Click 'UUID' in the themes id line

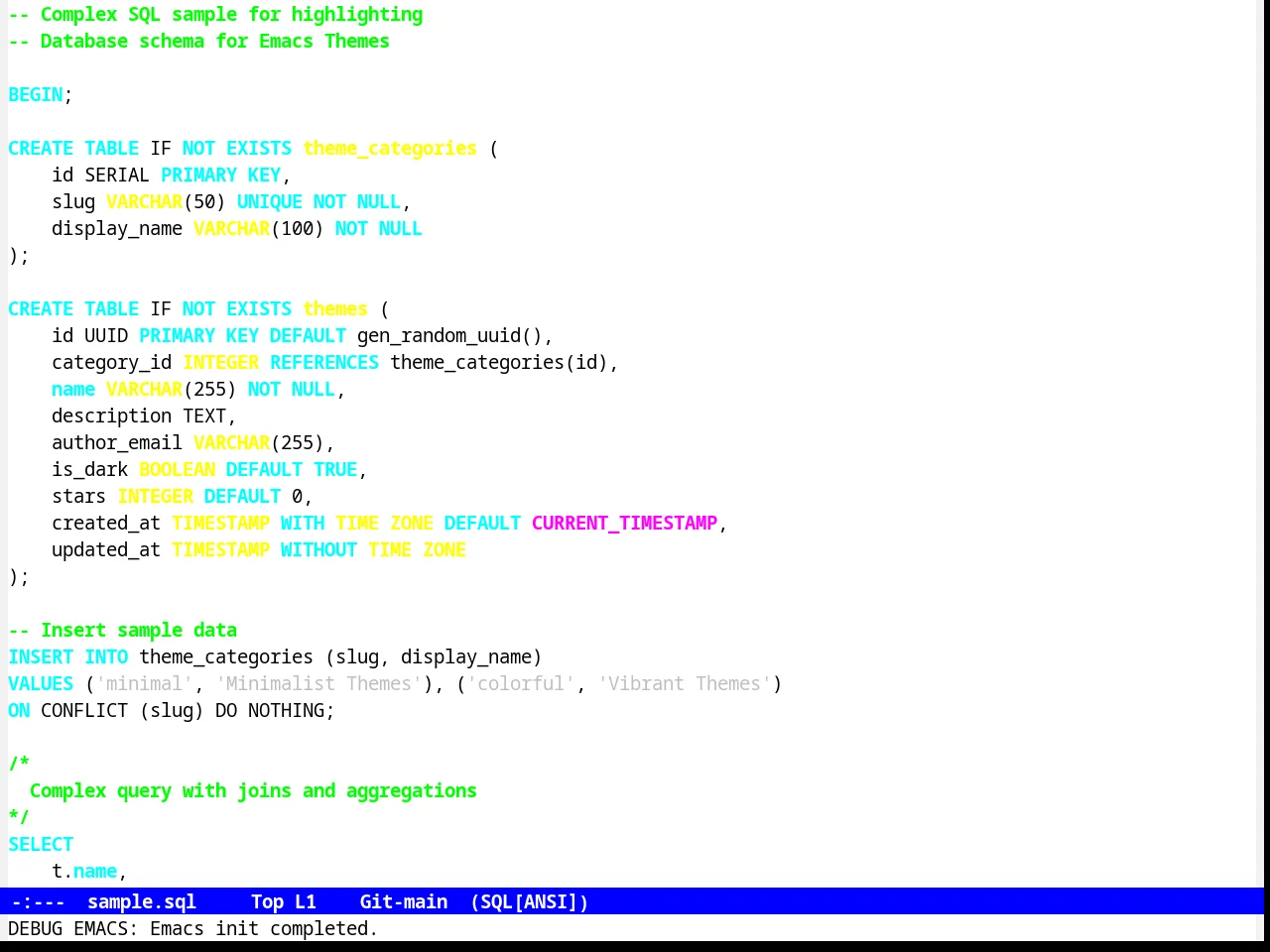click(106, 335)
